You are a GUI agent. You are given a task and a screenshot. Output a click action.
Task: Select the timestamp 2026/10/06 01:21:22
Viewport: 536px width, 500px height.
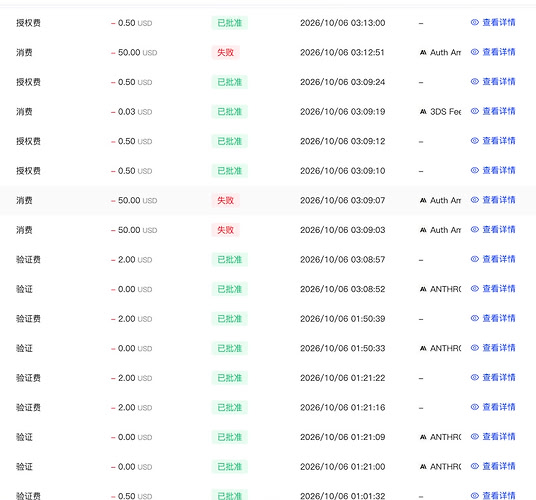coord(343,378)
